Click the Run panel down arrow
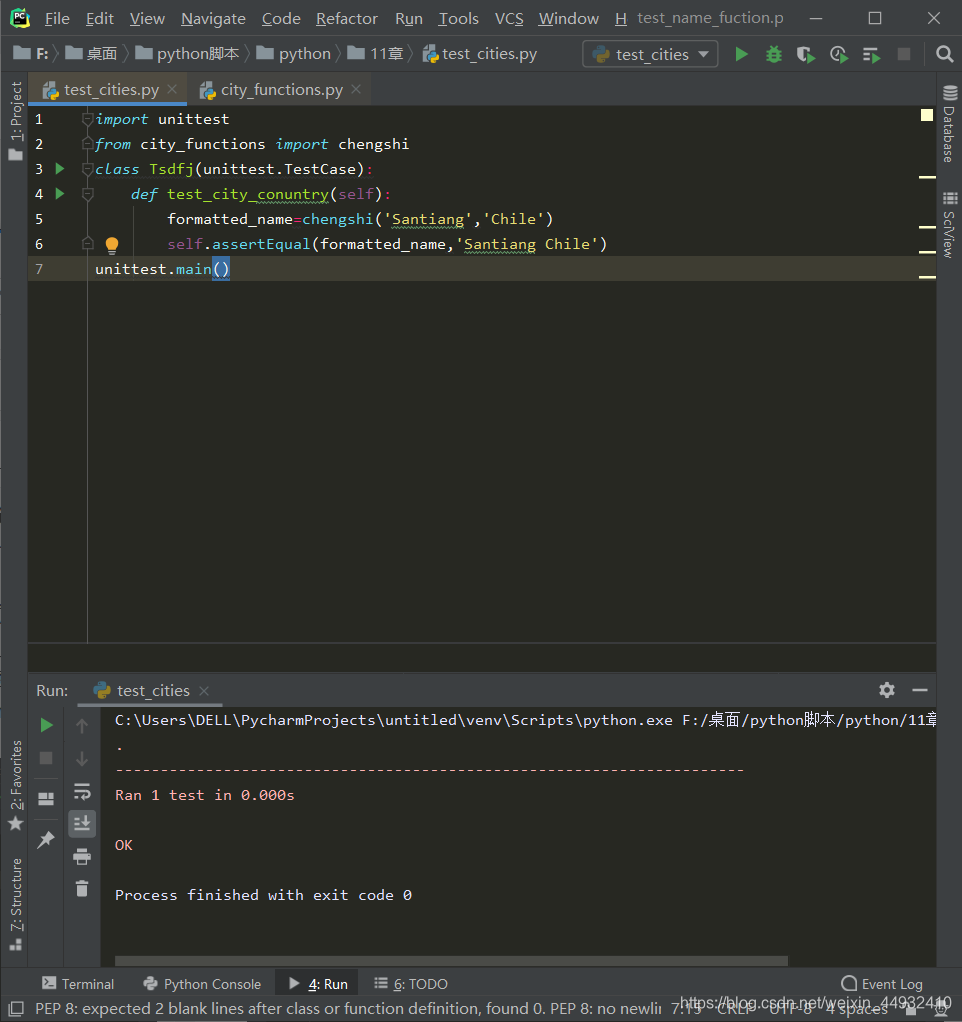The width and height of the screenshot is (962, 1022). pos(81,759)
